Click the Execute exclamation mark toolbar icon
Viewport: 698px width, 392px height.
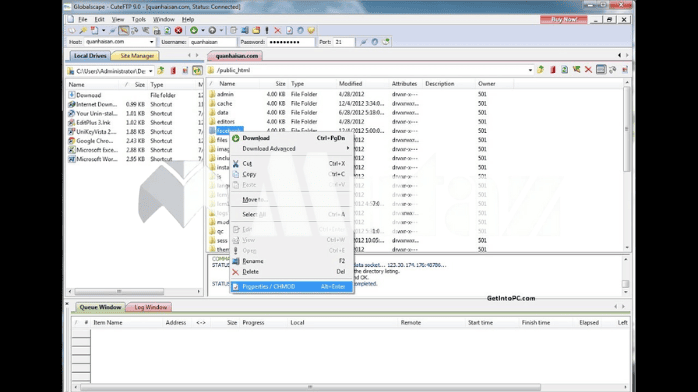click(x=267, y=31)
